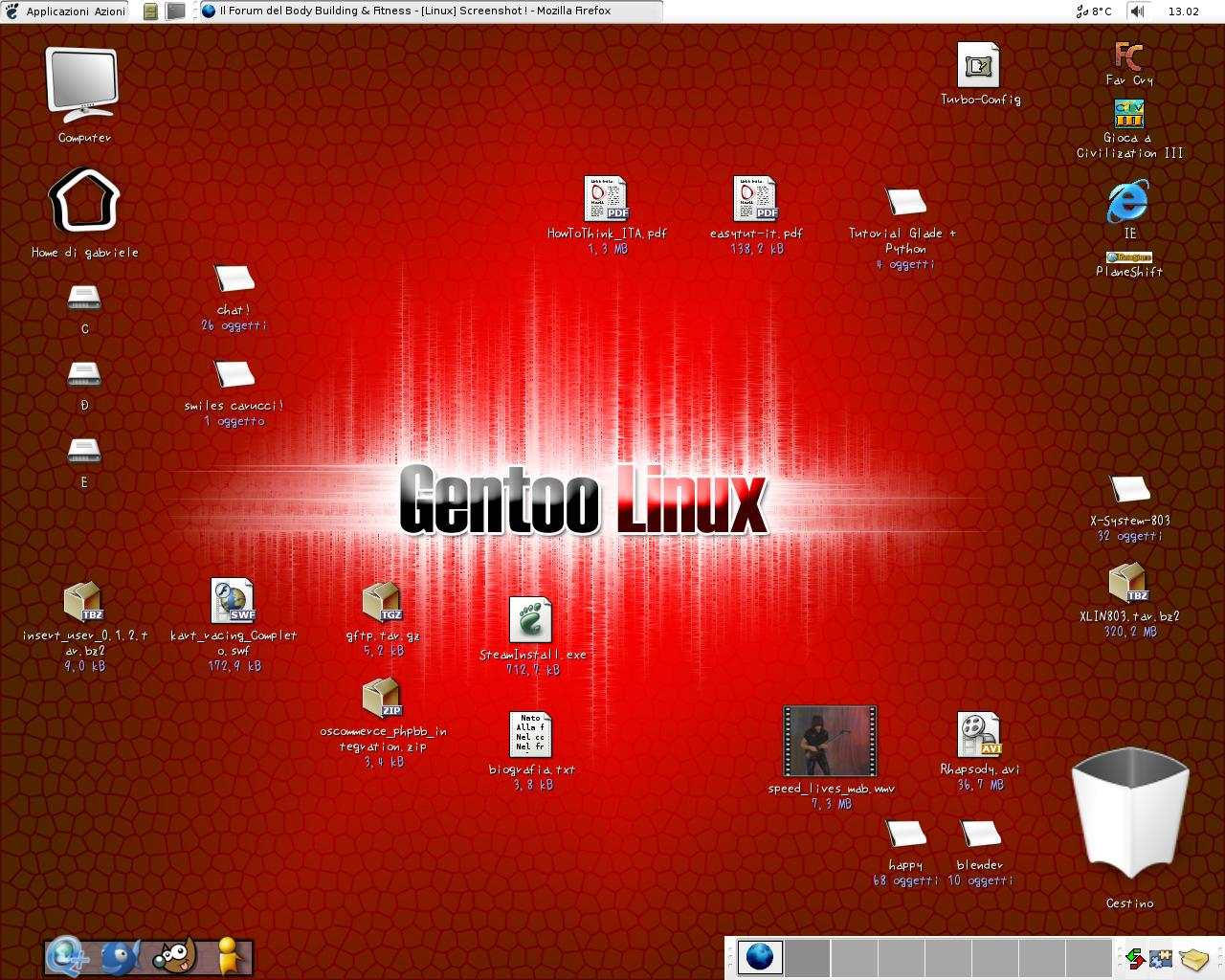
Task: Select the IE desktop launcher
Action: click(1129, 201)
